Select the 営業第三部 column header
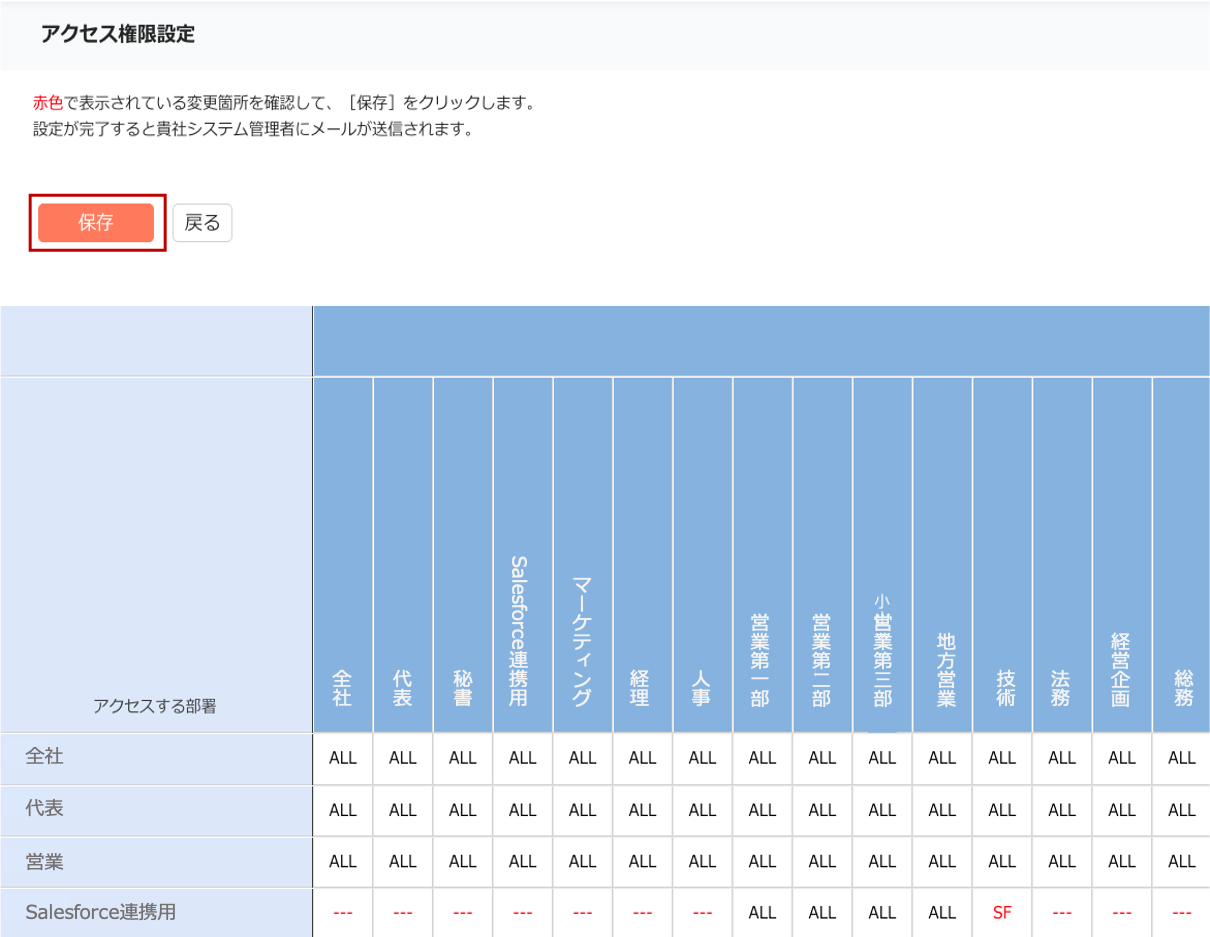This screenshot has width=1210, height=937. (883, 555)
